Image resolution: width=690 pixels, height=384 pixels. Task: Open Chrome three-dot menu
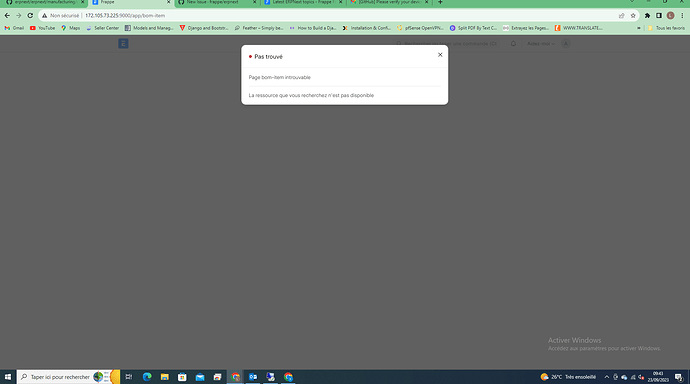pos(682,15)
